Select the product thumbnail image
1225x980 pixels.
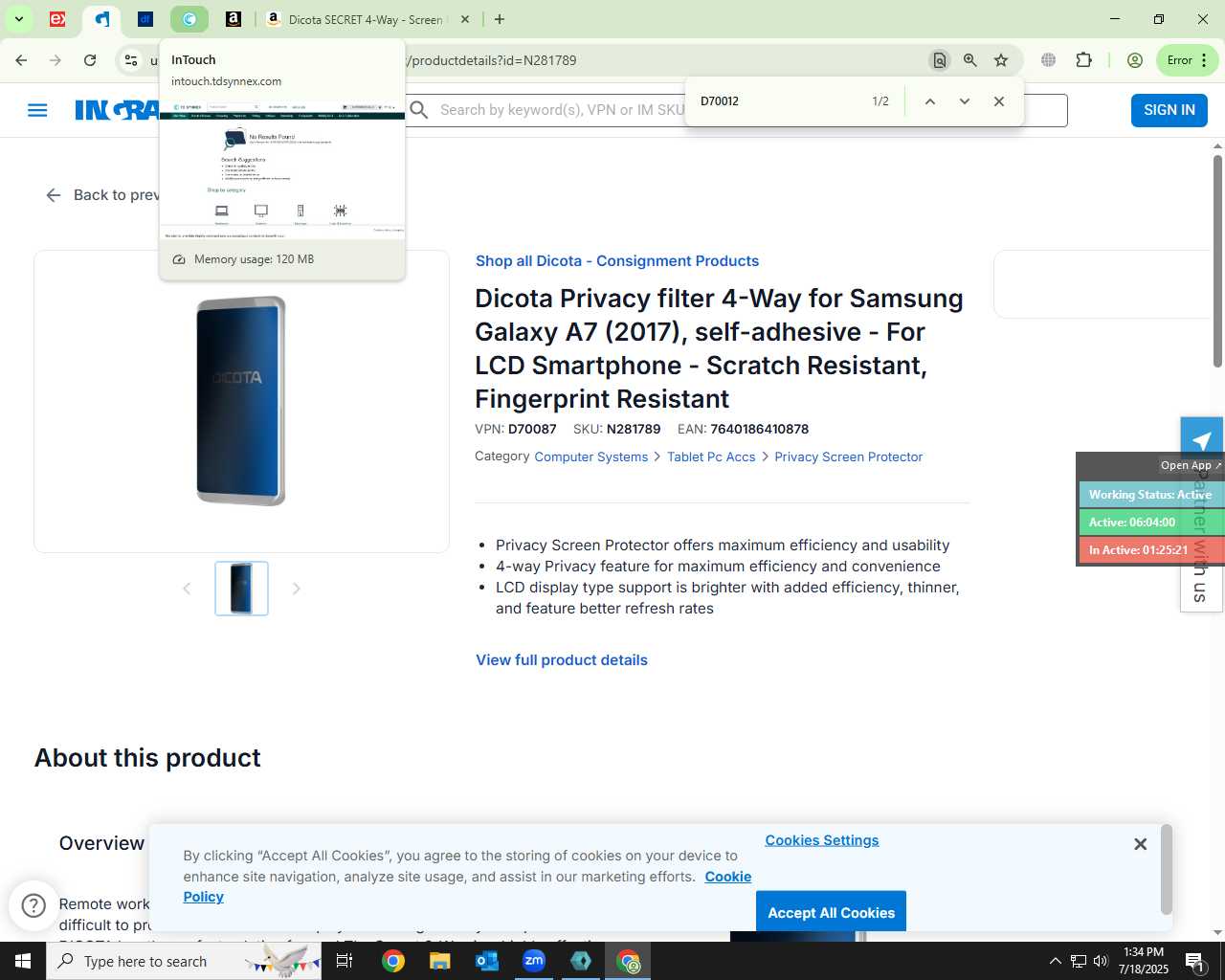click(x=241, y=589)
